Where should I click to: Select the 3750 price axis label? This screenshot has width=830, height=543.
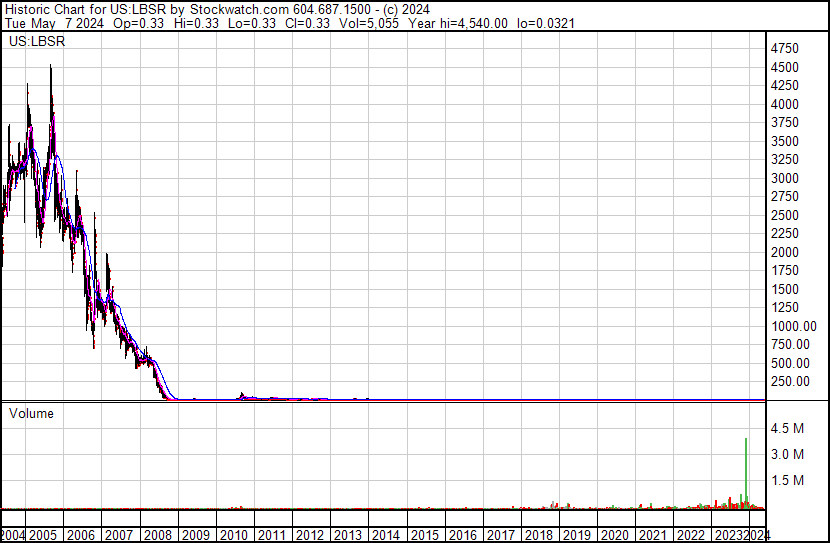pyautogui.click(x=784, y=123)
